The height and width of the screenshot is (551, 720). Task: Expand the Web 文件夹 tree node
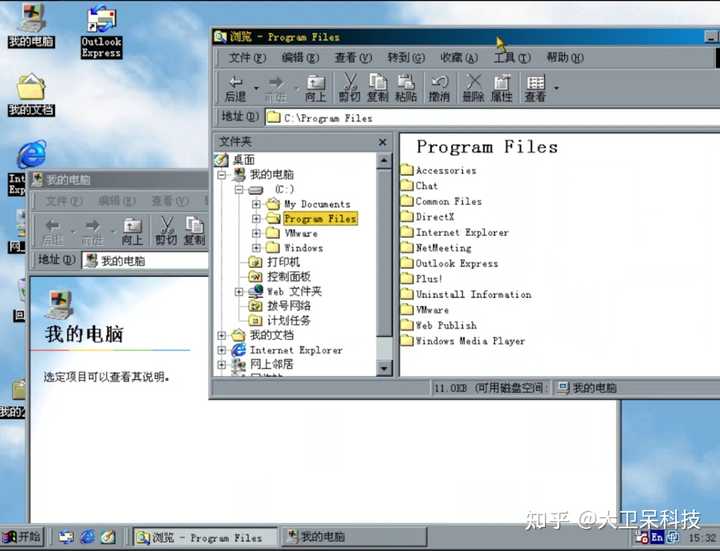pyautogui.click(x=239, y=292)
